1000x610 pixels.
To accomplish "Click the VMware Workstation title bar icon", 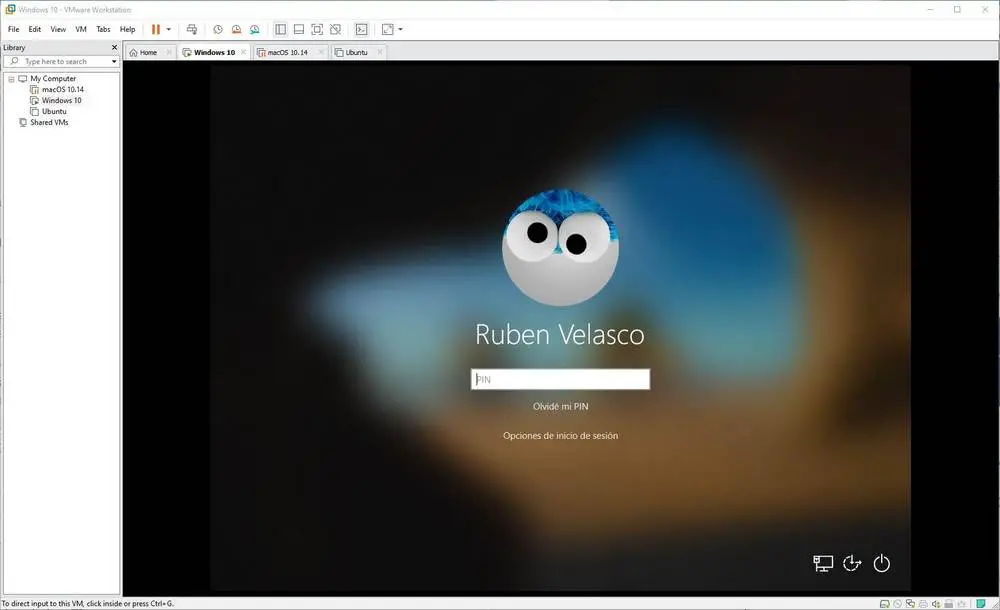I will click(x=10, y=10).
